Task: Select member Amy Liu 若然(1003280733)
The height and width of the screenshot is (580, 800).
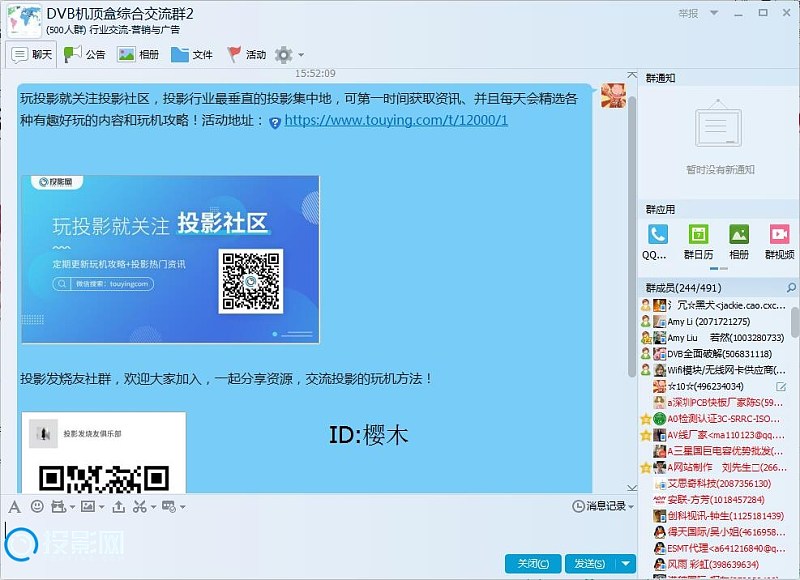Action: (x=714, y=338)
